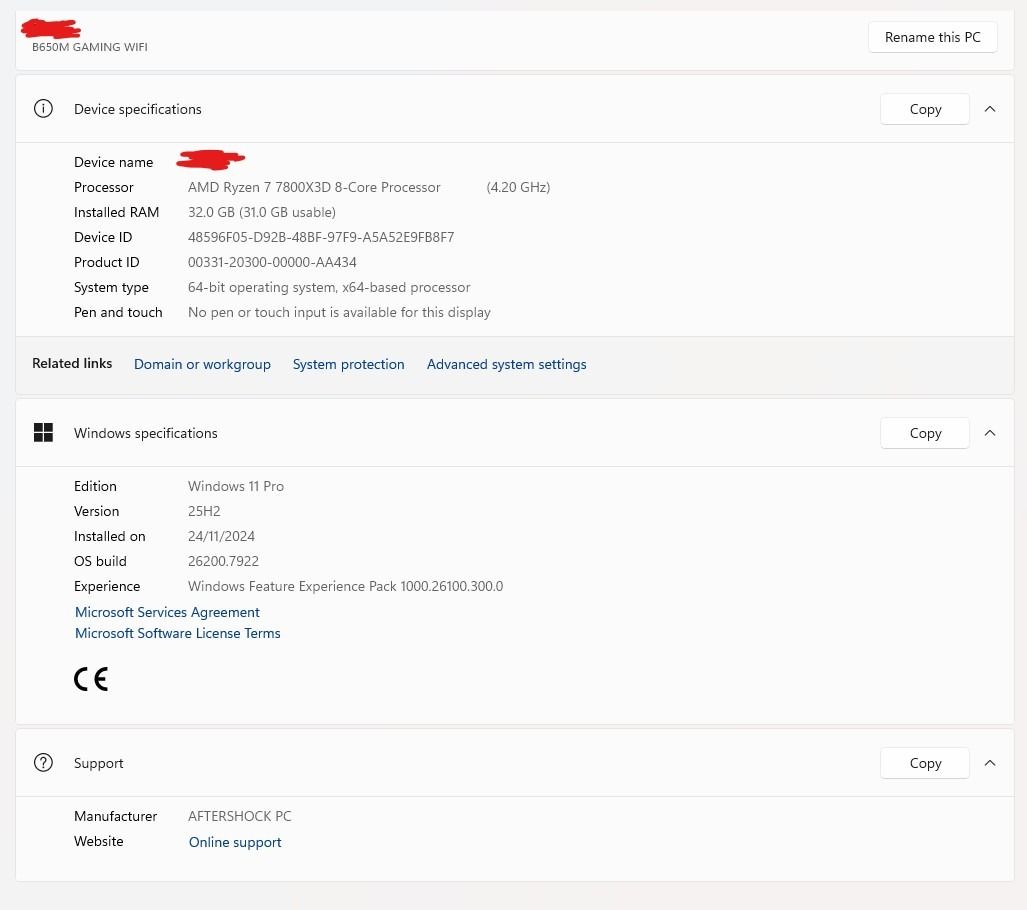
Task: Click the 32.0 GB installed RAM value
Action: pos(262,212)
